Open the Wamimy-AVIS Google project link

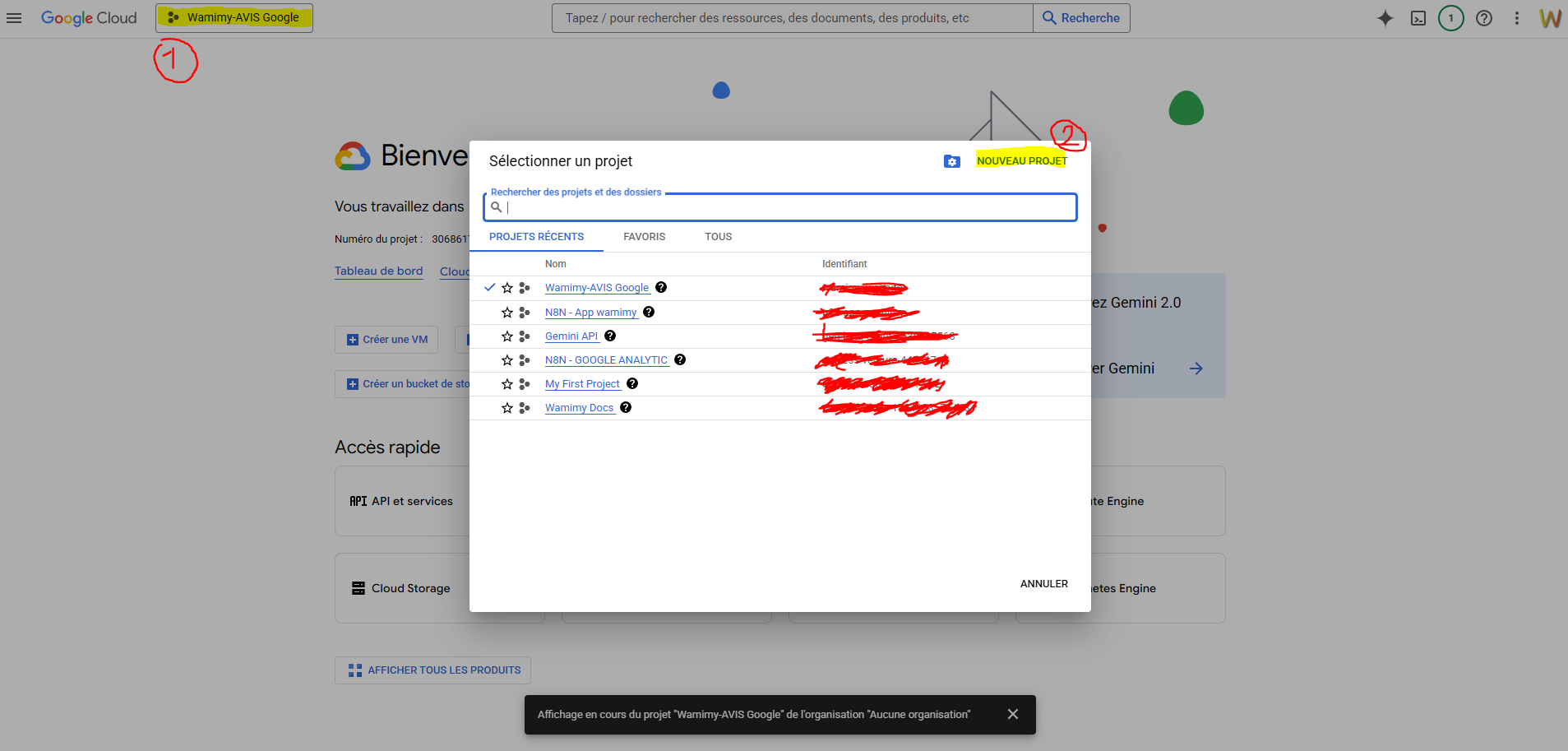[597, 288]
